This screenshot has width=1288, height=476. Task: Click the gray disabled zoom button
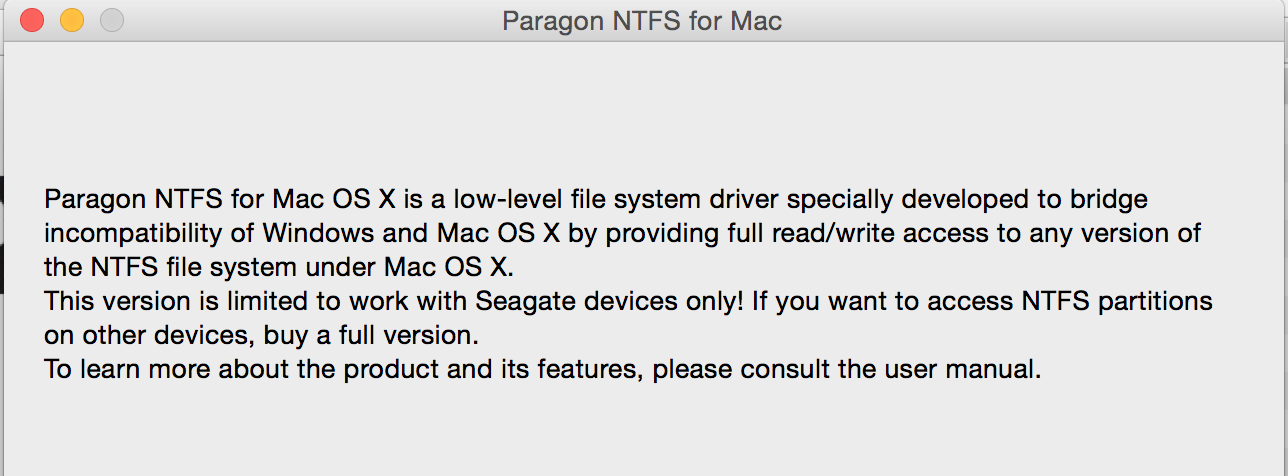pyautogui.click(x=112, y=20)
